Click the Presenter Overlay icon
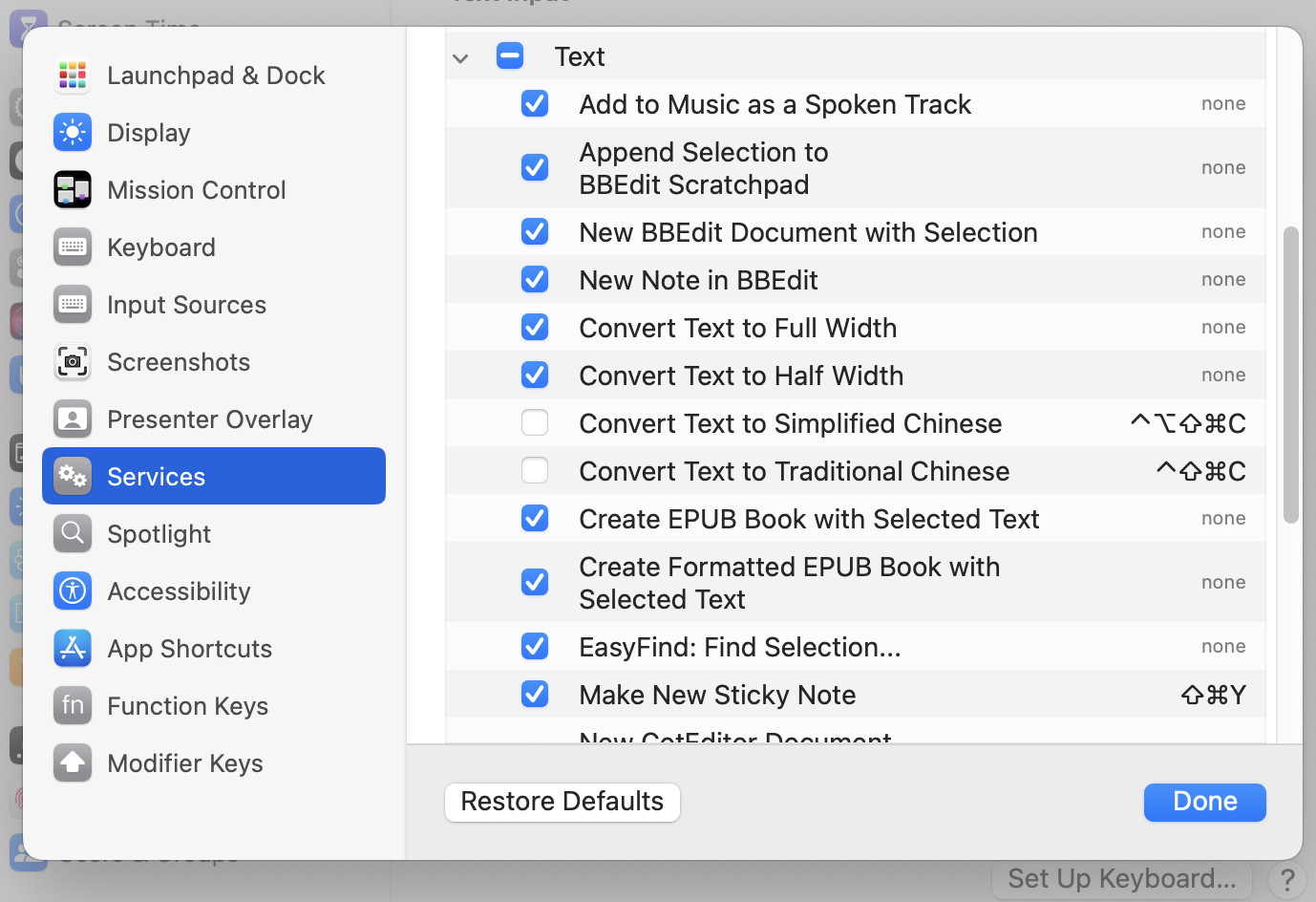The width and height of the screenshot is (1316, 902). 73,419
